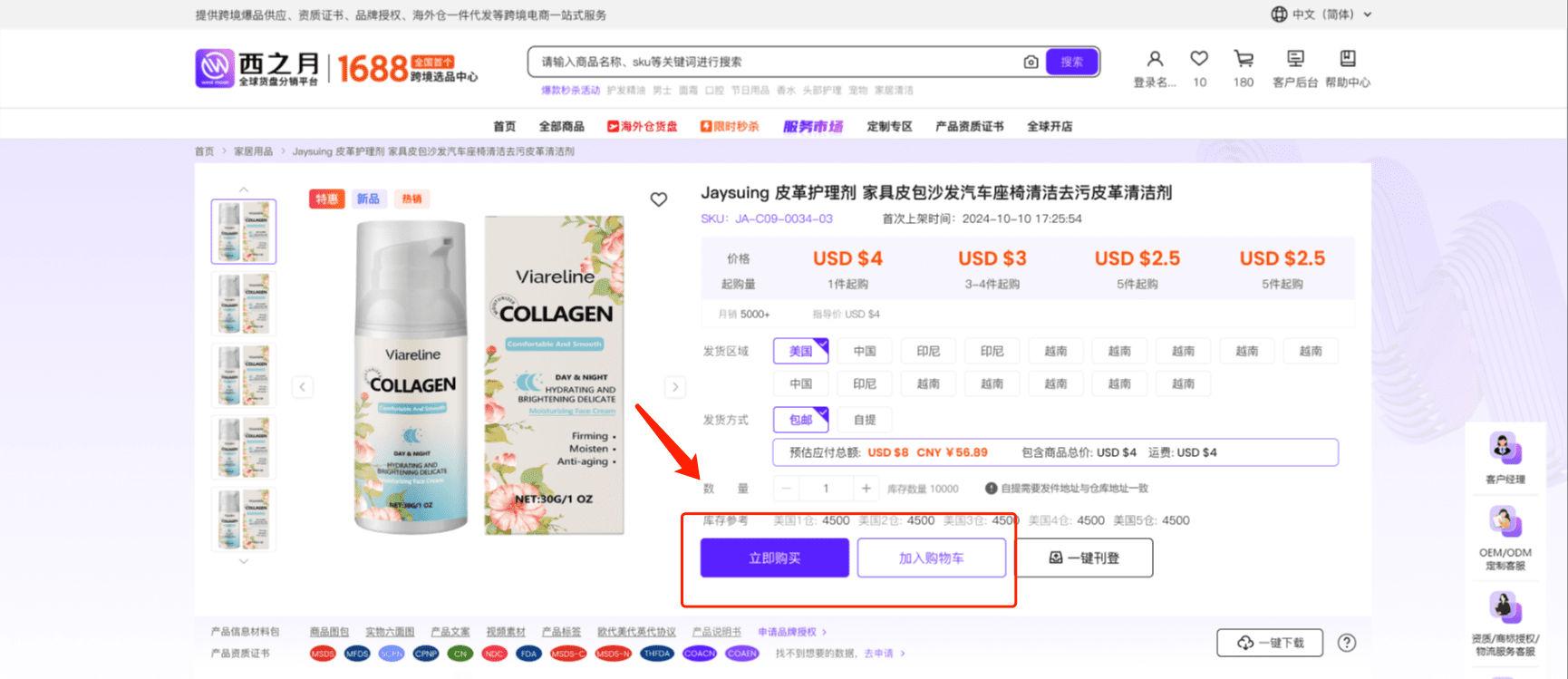Contact the 客户经理 account manager avatar
This screenshot has width=1568, height=679.
pyautogui.click(x=1505, y=448)
